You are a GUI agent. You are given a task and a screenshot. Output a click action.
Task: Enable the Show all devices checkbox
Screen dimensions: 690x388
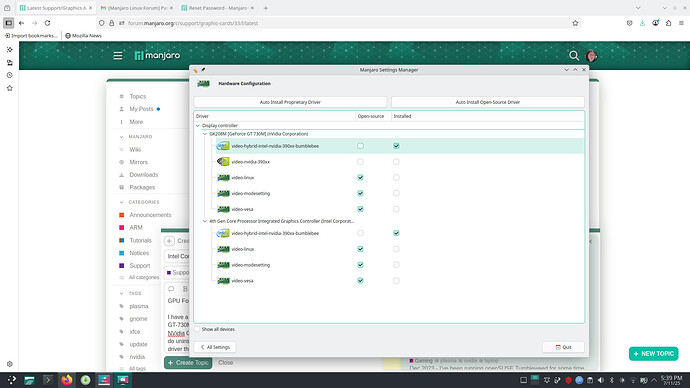tap(197, 329)
